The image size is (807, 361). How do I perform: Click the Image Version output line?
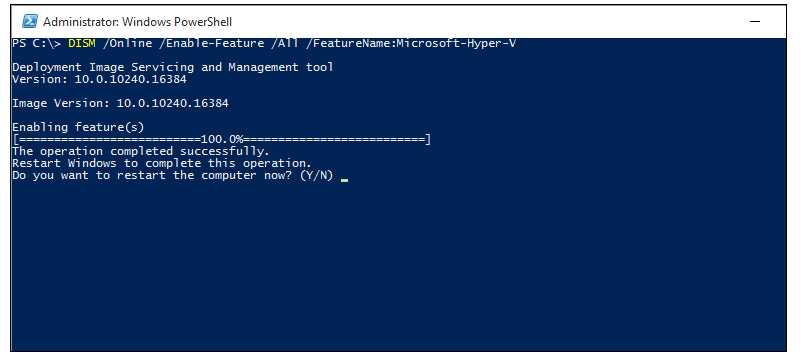(x=120, y=104)
